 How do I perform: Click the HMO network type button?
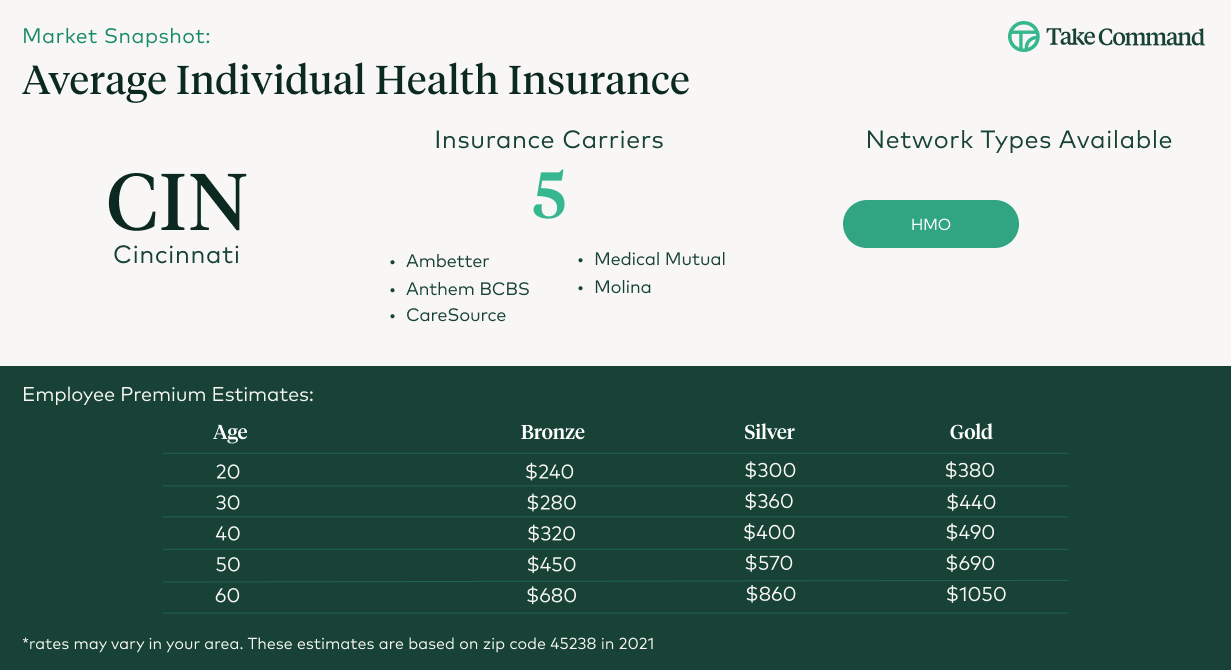point(930,224)
